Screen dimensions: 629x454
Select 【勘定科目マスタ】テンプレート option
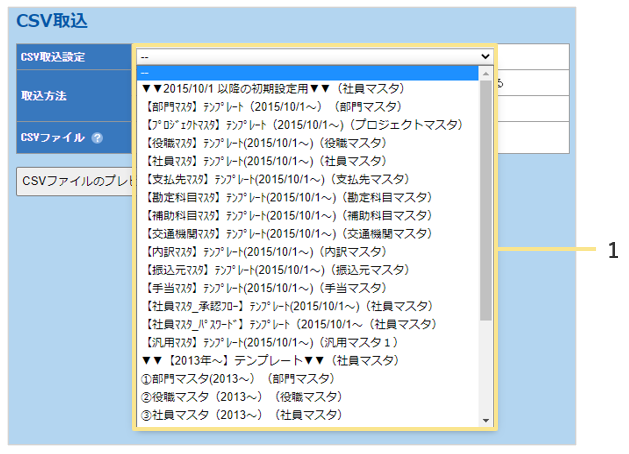point(282,197)
